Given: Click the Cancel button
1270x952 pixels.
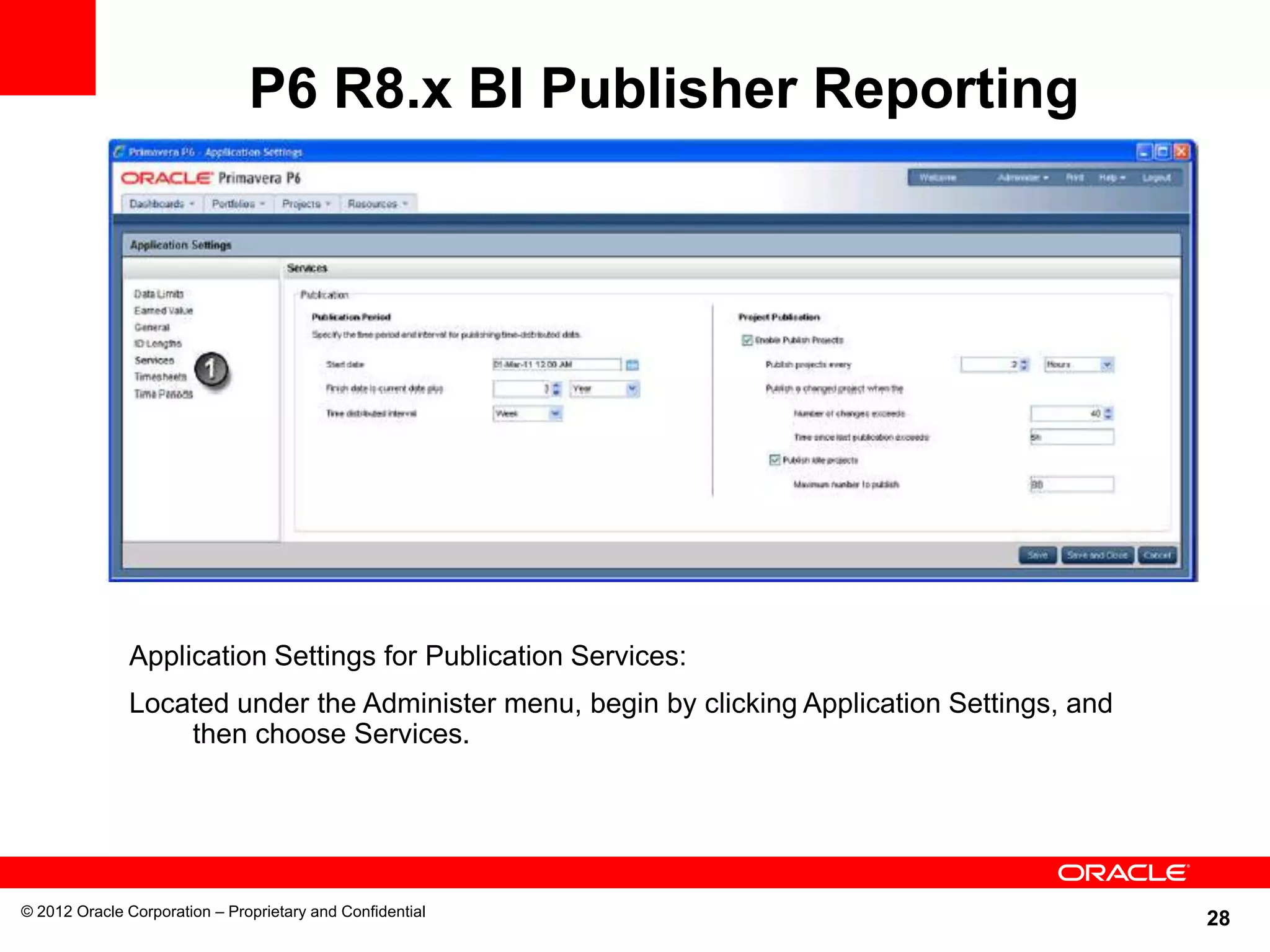Looking at the screenshot, I should point(1157,555).
